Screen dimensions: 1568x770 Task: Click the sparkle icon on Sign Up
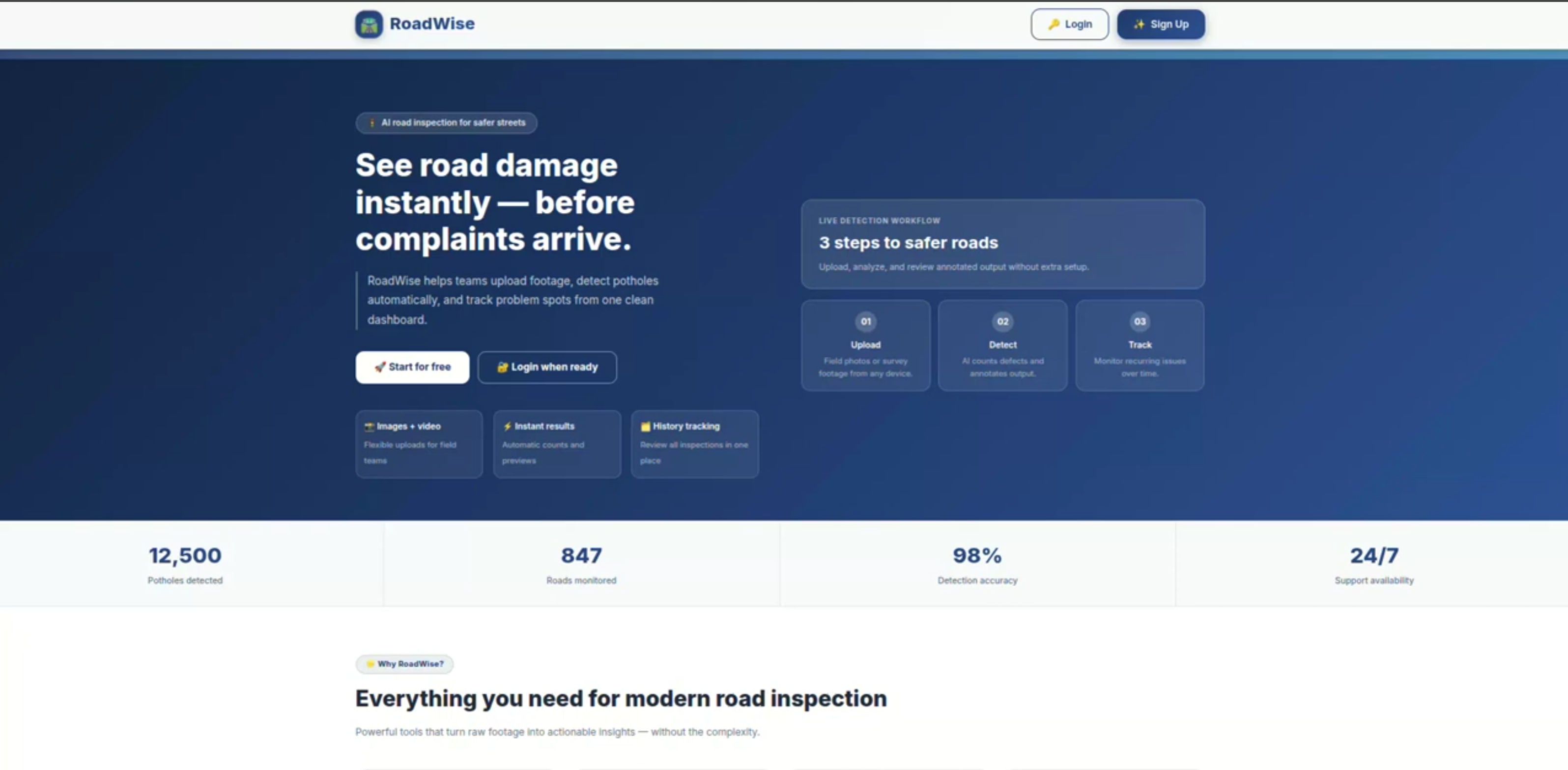1139,25
